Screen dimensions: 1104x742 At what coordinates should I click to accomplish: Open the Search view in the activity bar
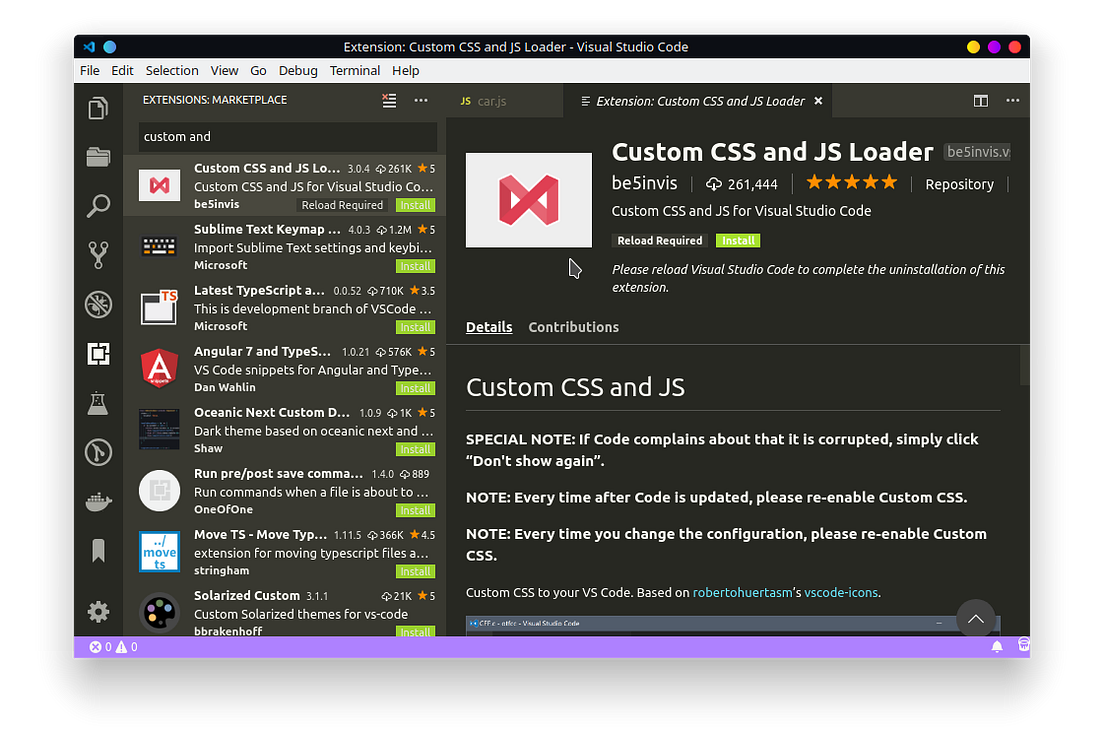98,205
